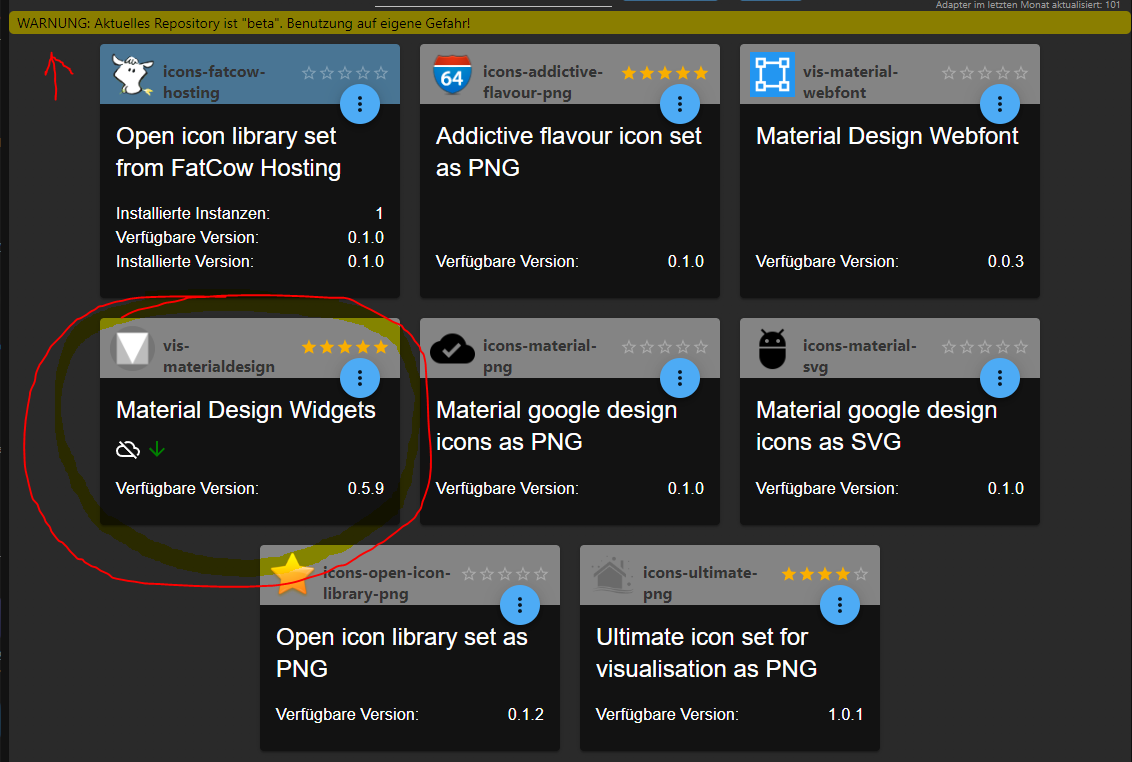Click the icons-material-svg Android robot icon
This screenshot has height=762, width=1132.
(x=772, y=350)
